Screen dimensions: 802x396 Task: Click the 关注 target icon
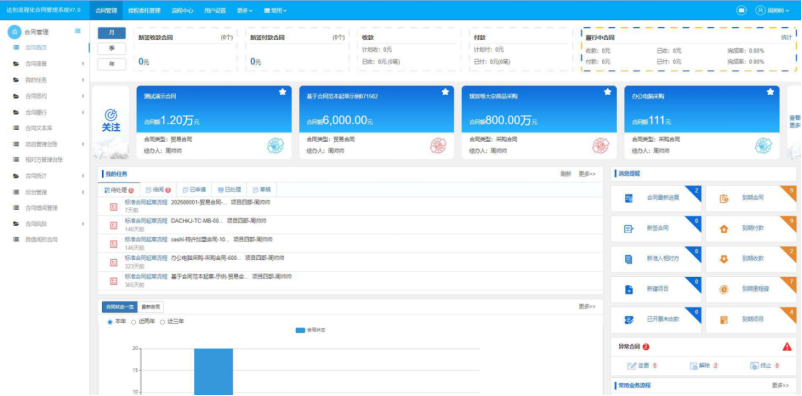111,114
